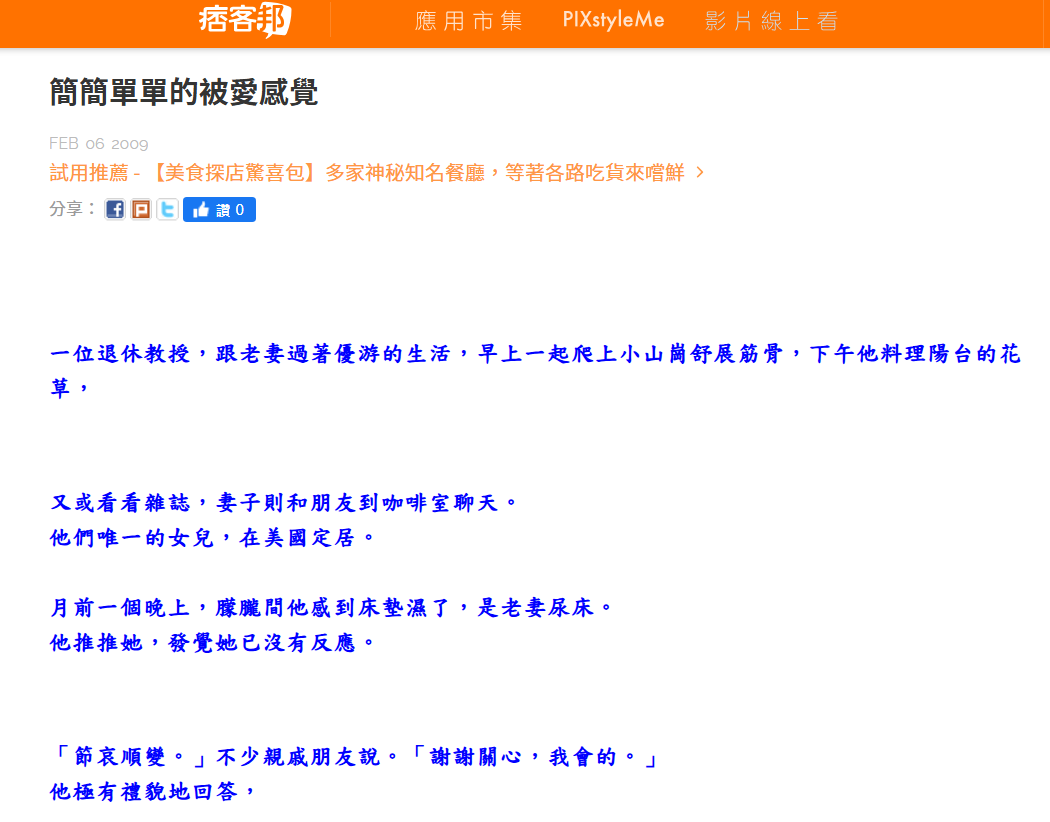Share the post on Facebook

point(115,210)
